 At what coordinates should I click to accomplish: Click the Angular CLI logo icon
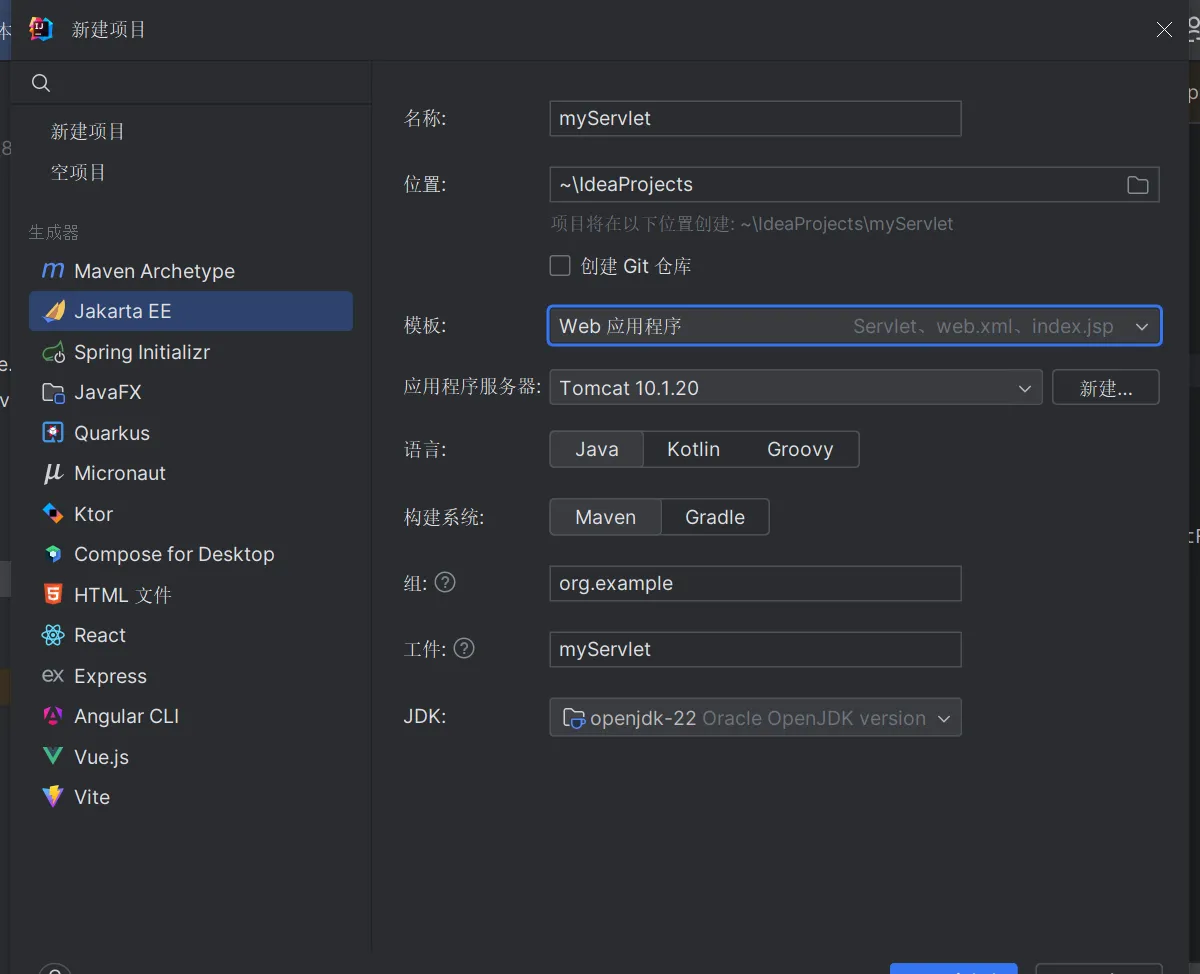pos(53,716)
